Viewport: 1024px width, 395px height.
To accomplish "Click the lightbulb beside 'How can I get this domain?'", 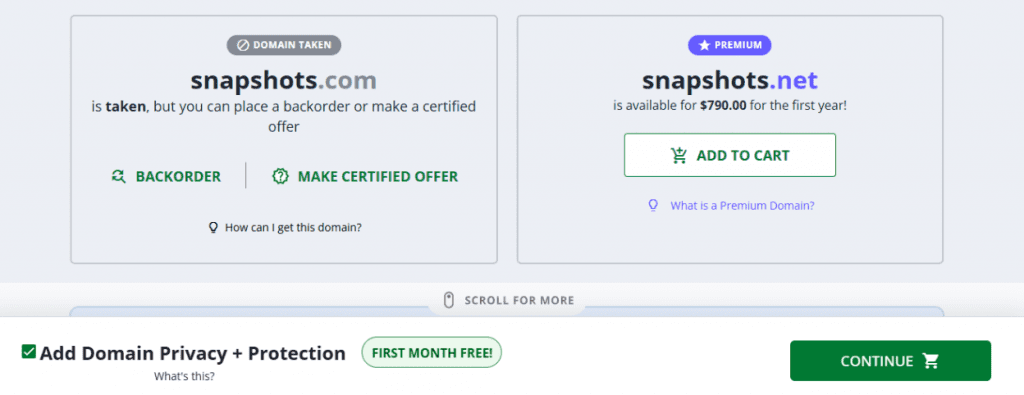I will (x=212, y=227).
